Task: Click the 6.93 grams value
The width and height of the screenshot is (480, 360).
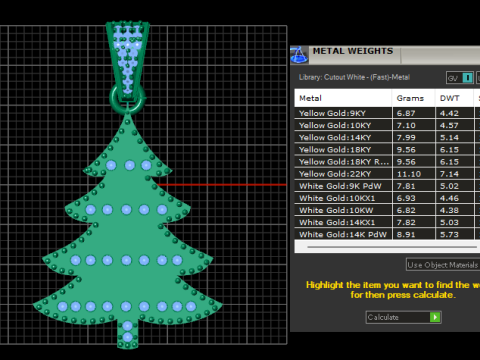Action: (x=406, y=198)
